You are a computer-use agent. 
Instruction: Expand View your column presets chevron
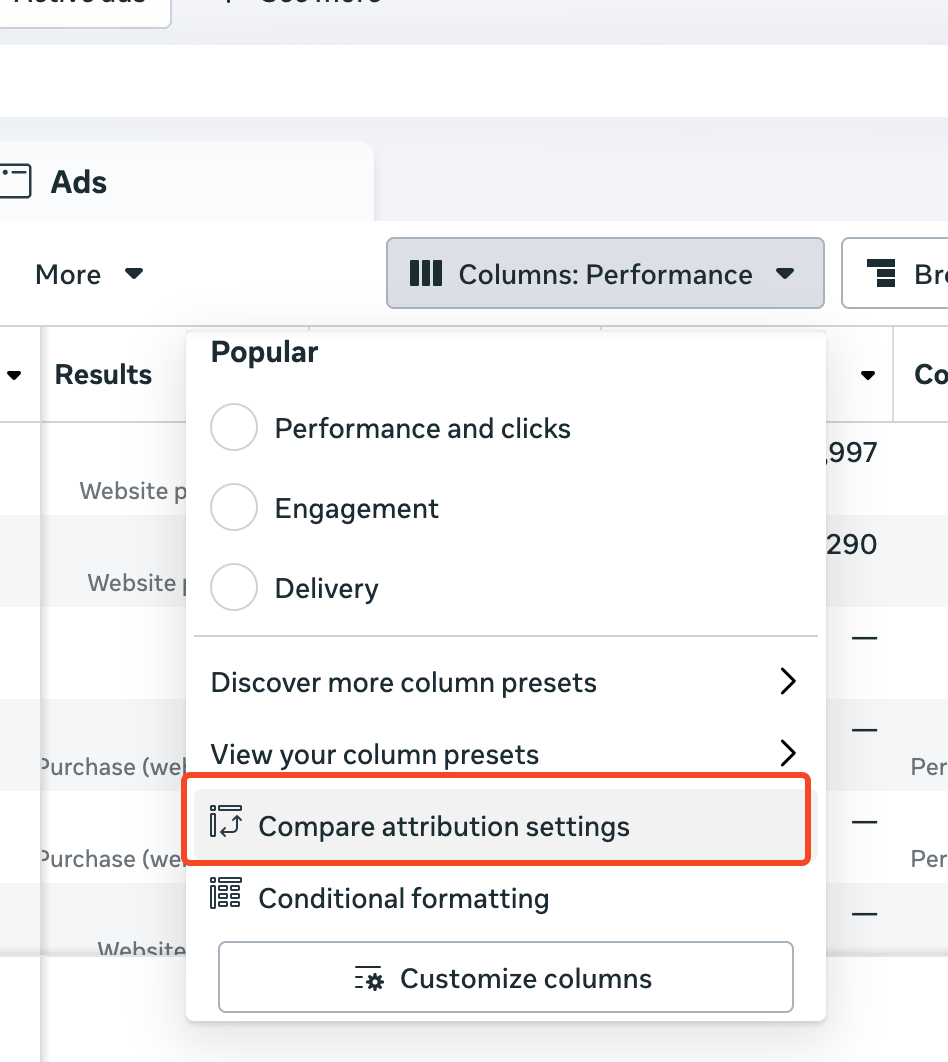click(x=788, y=753)
